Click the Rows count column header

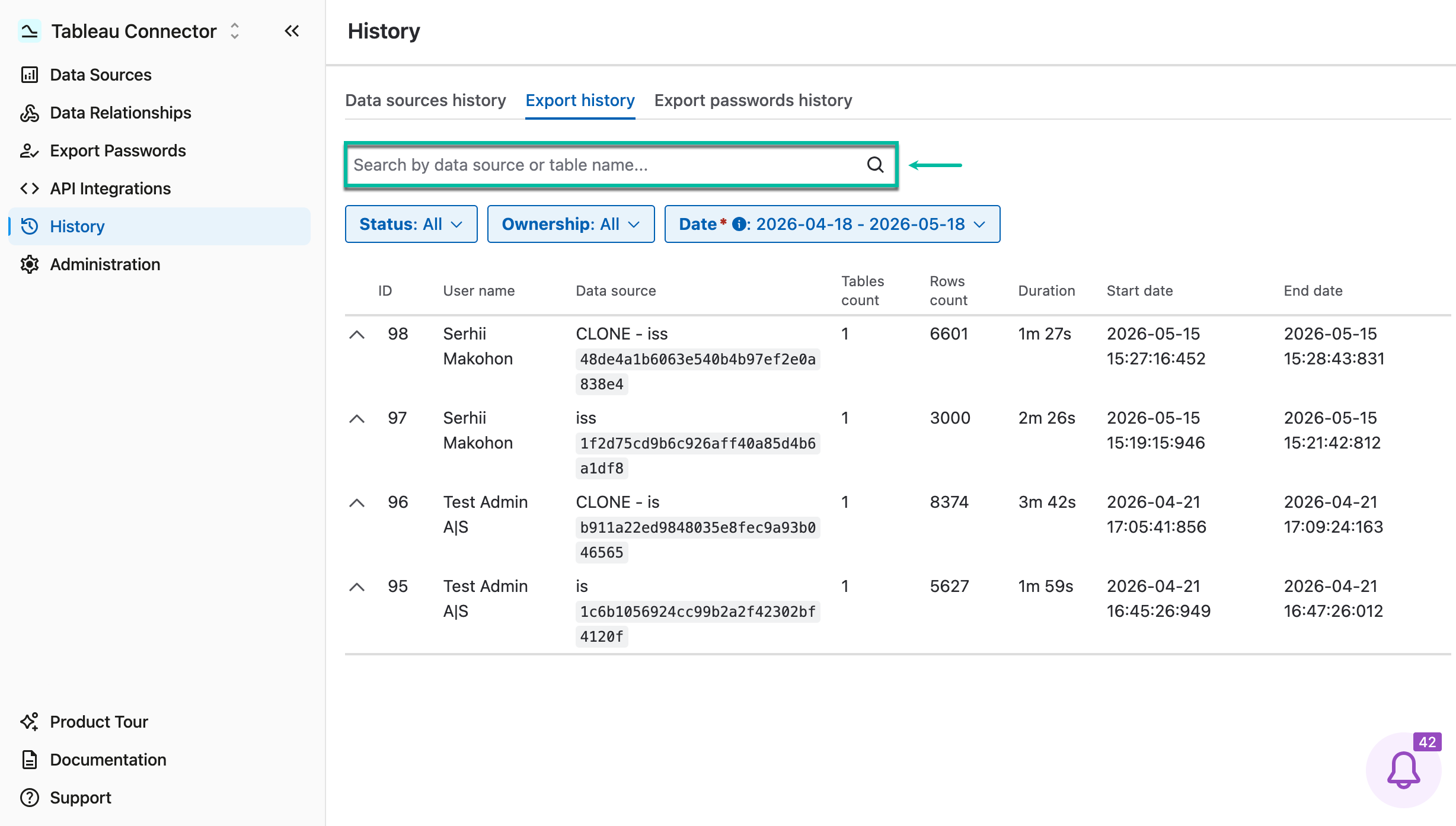[949, 290]
